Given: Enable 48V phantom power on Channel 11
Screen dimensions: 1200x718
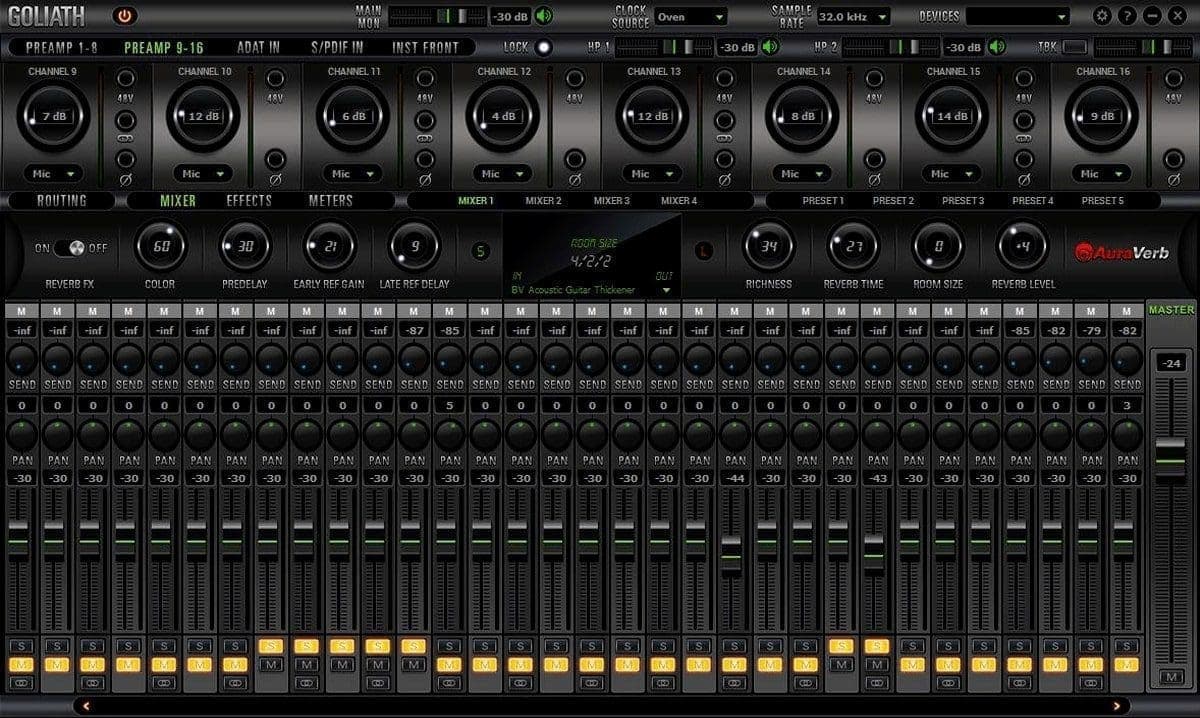Looking at the screenshot, I should coord(425,79).
